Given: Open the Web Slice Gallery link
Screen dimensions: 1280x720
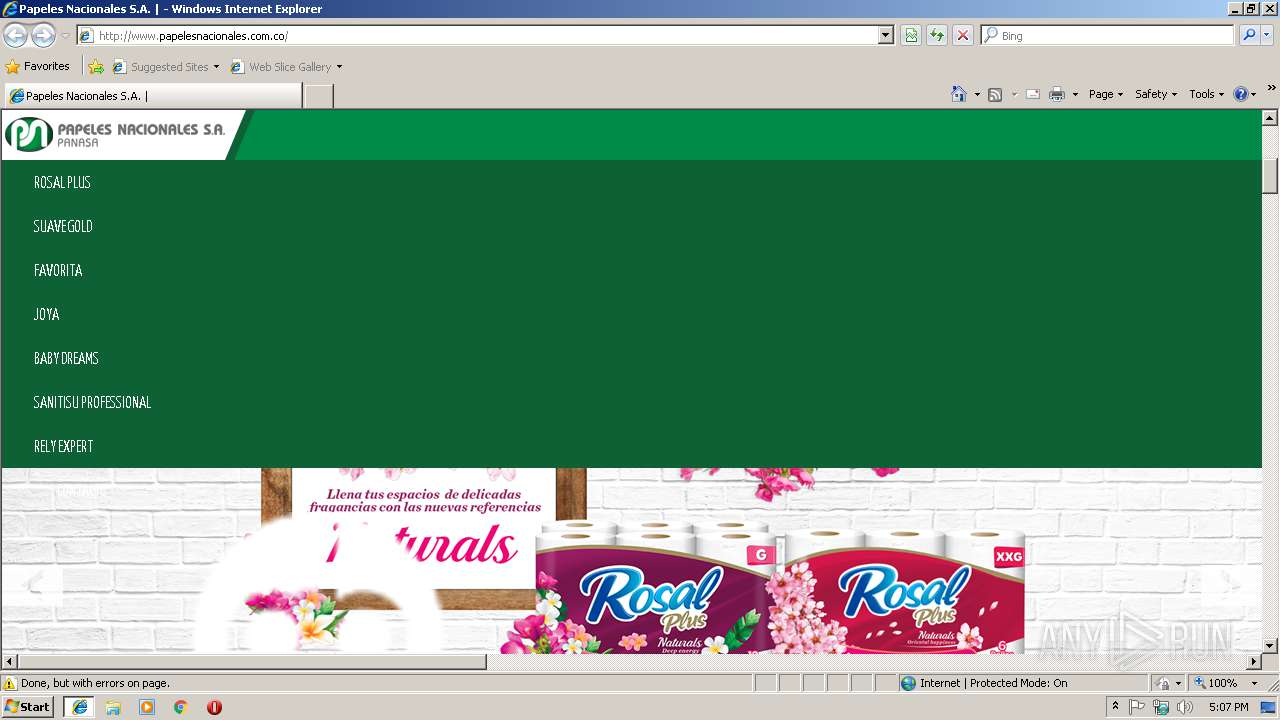Looking at the screenshot, I should click(286, 67).
